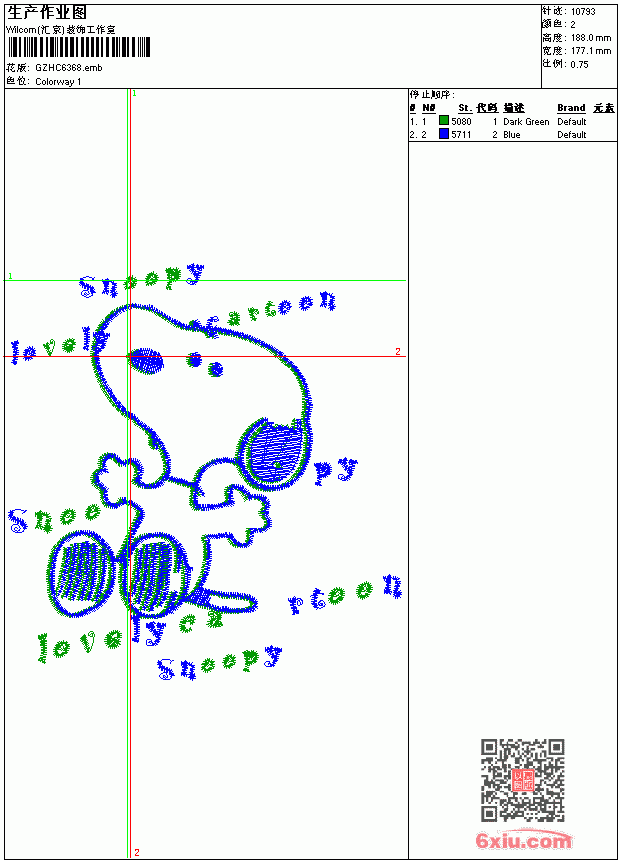Click the 'St.' column header

(x=465, y=108)
